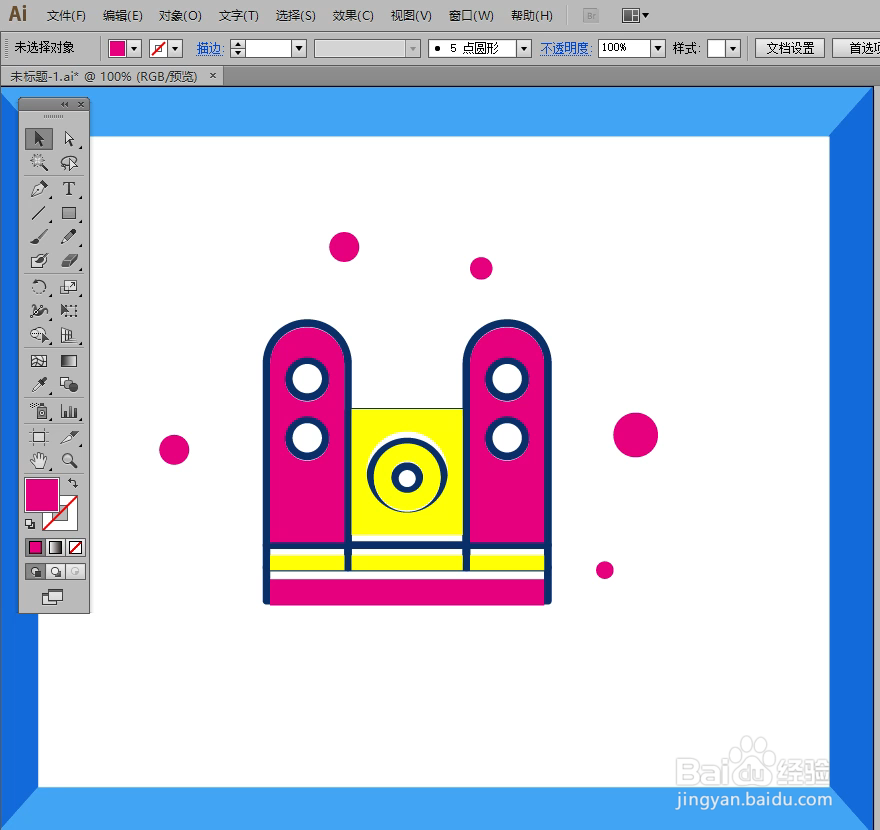
Task: Click the magenta fill swatch in tools panel
Action: point(42,494)
